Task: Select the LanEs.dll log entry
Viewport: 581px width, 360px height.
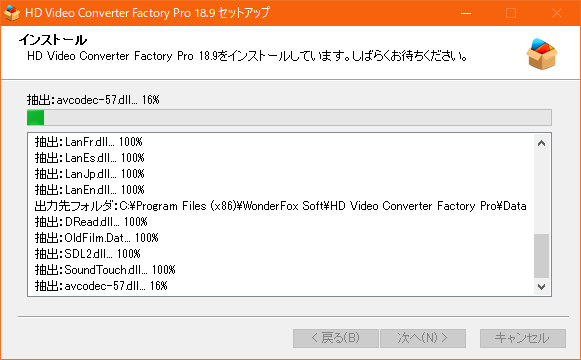Action: (x=89, y=158)
